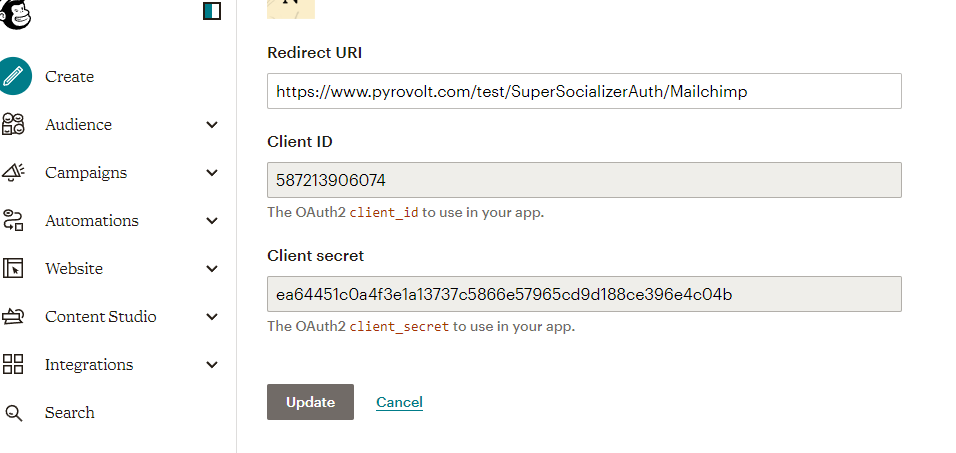This screenshot has height=453, width=956.
Task: Expand the Campaigns menu chevron
Action: [x=212, y=172]
